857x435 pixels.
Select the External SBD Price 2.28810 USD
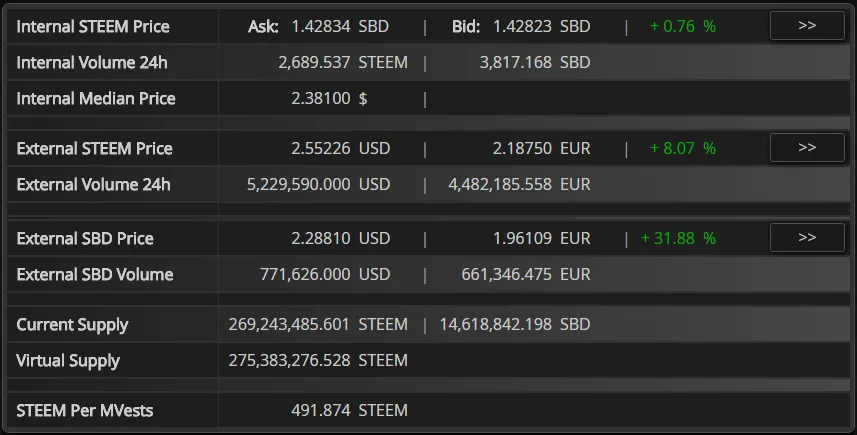[x=341, y=239]
